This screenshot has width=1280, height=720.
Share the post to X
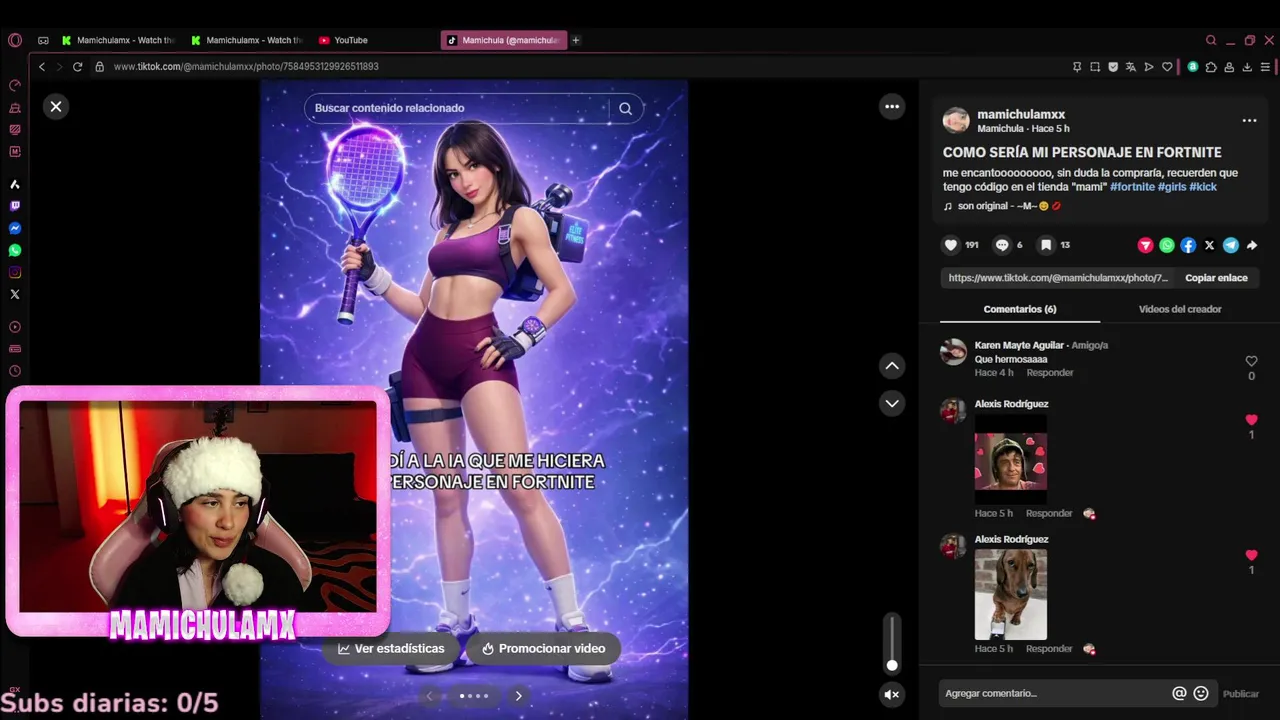coord(1209,245)
